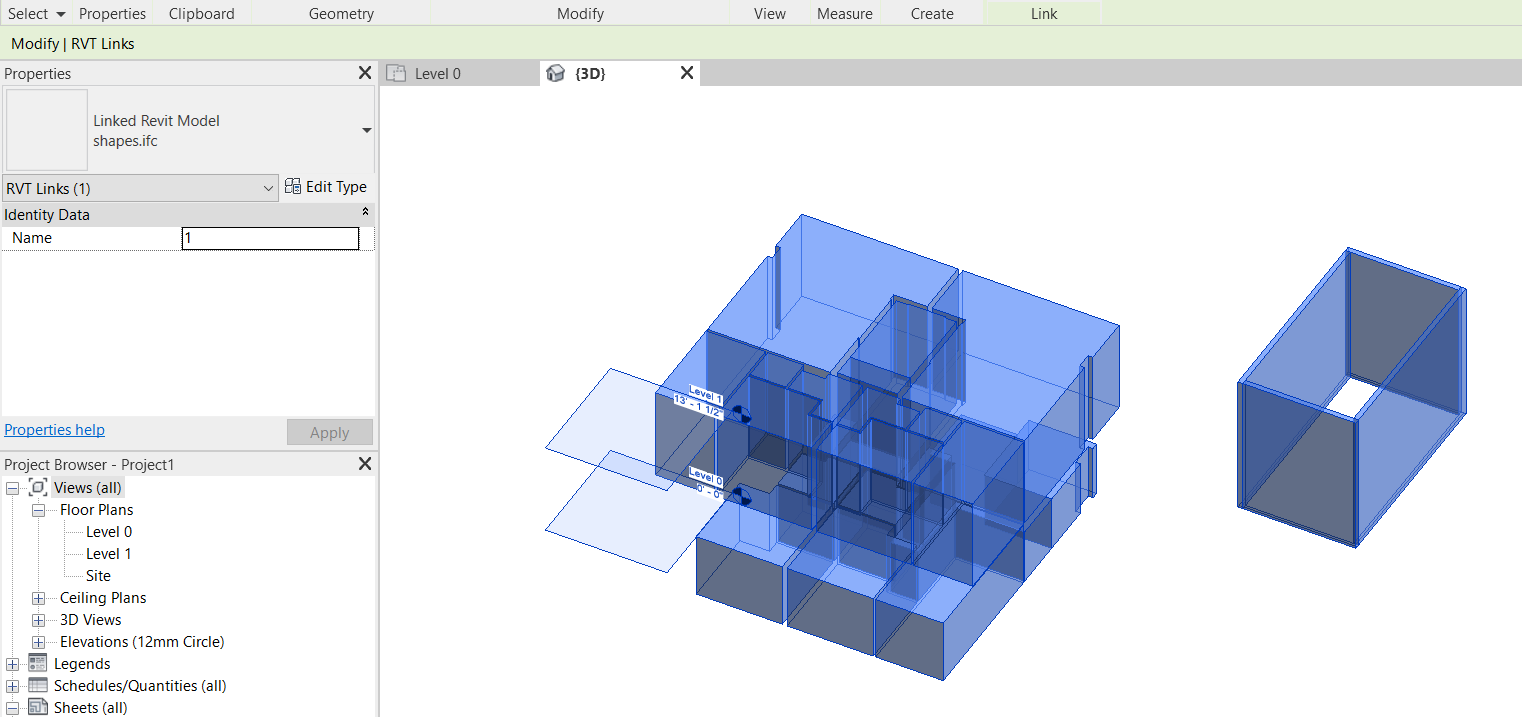Image resolution: width=1522 pixels, height=717 pixels.
Task: Click the Legends icon in the Project Browser
Action: (37, 663)
